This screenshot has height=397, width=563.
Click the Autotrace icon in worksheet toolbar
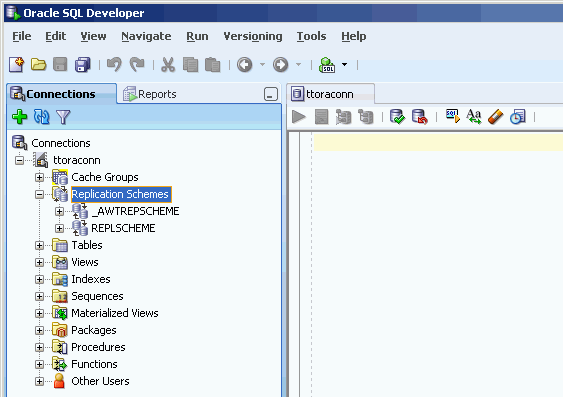pyautogui.click(x=343, y=117)
